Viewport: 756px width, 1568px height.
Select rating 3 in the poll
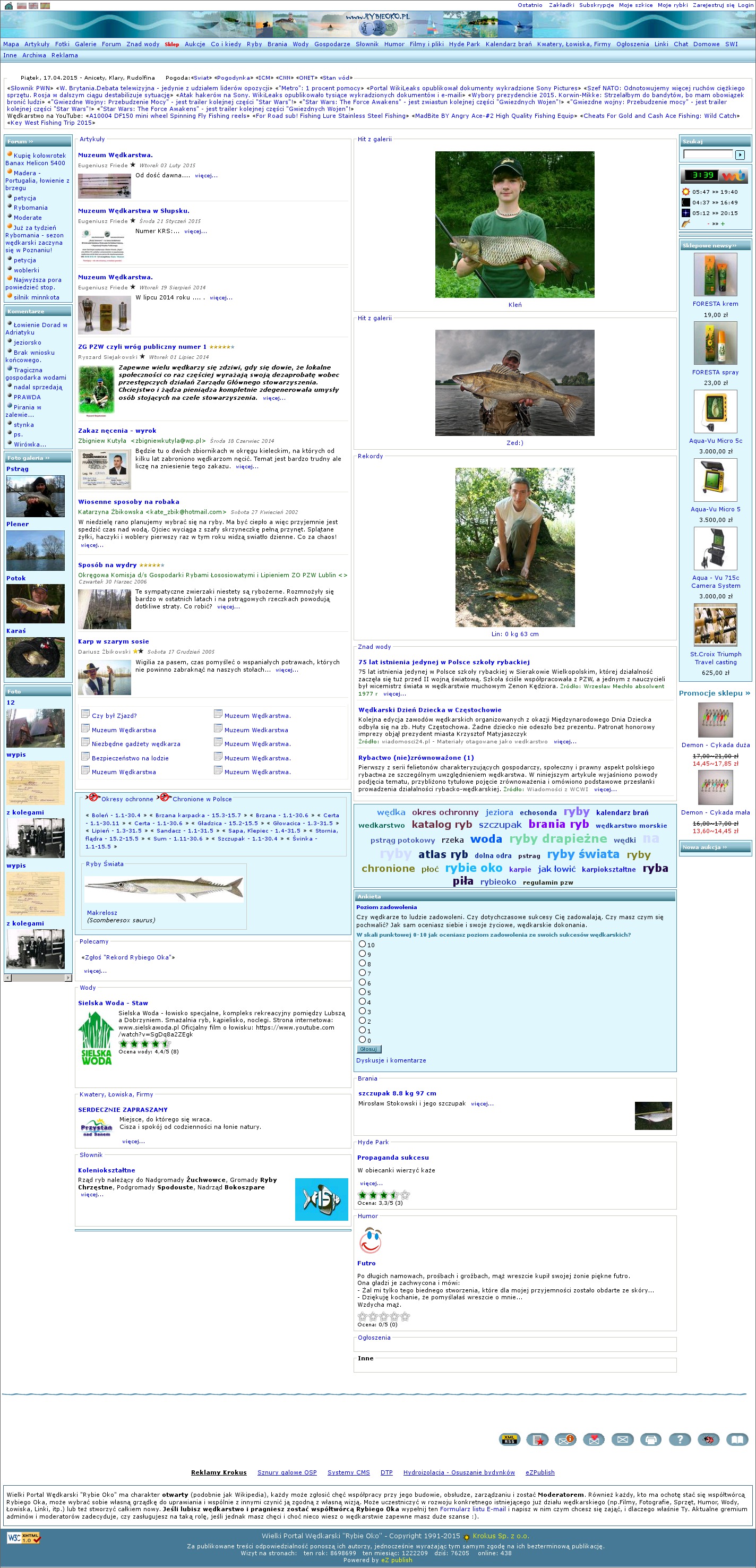pyautogui.click(x=362, y=1011)
